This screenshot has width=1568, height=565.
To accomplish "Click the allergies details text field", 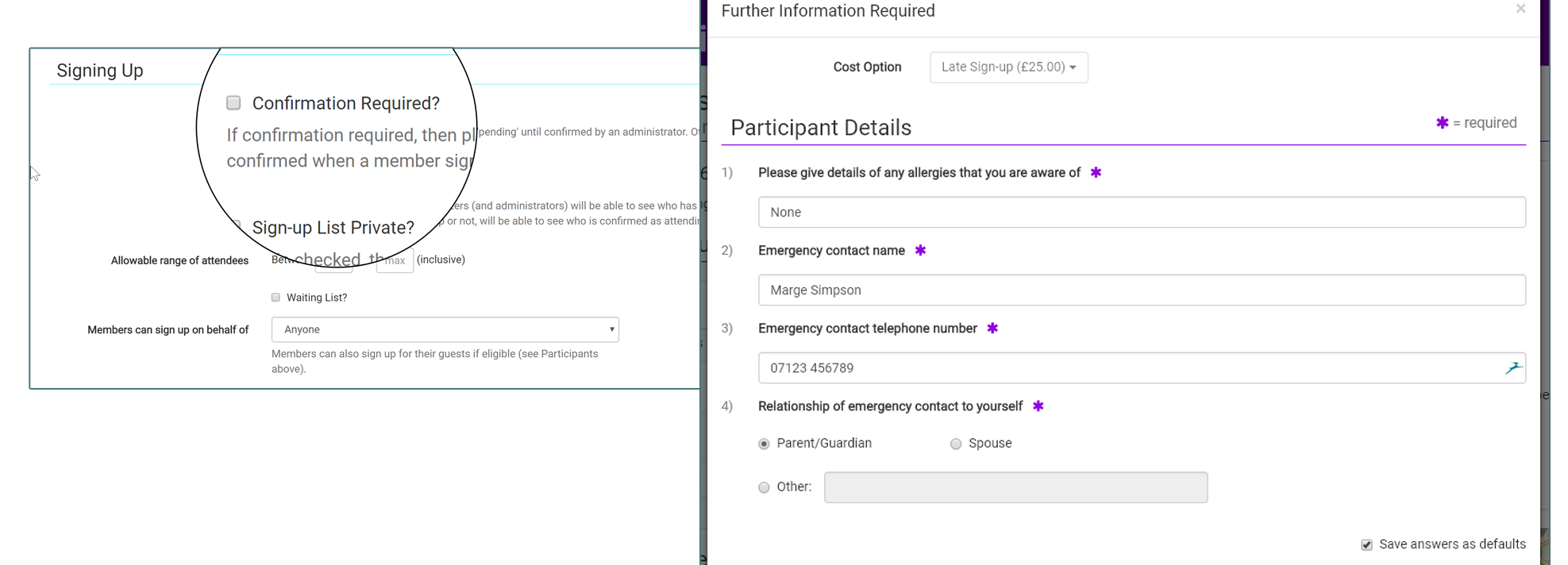I will (x=1141, y=213).
